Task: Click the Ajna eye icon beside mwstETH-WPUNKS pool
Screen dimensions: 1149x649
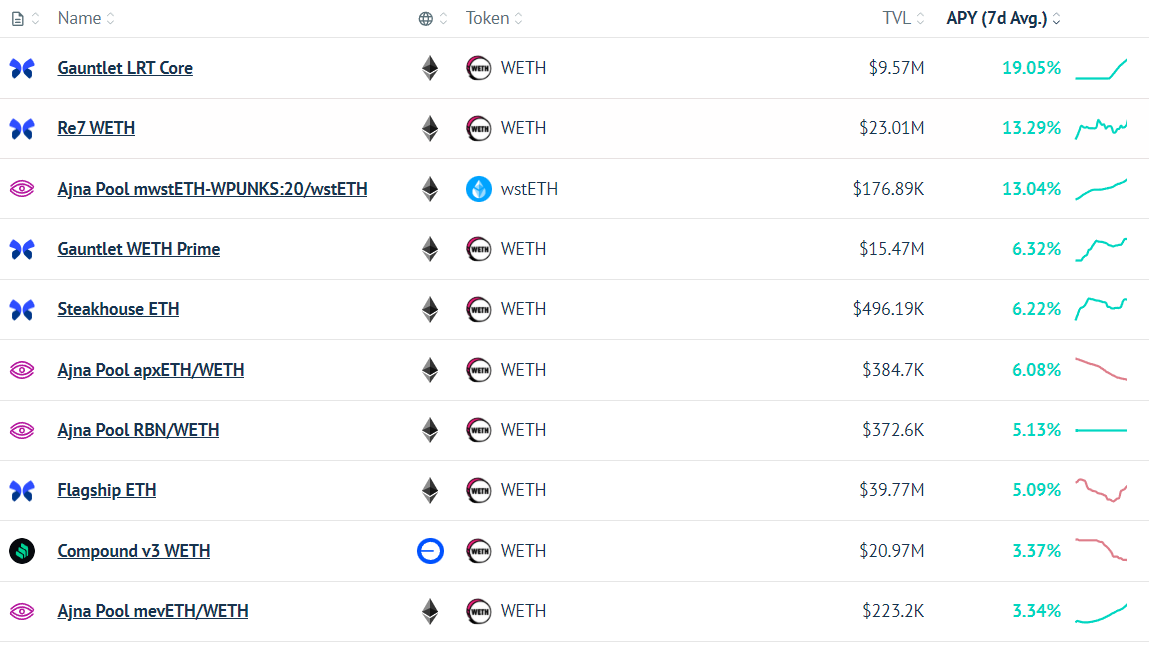Action: click(x=22, y=189)
